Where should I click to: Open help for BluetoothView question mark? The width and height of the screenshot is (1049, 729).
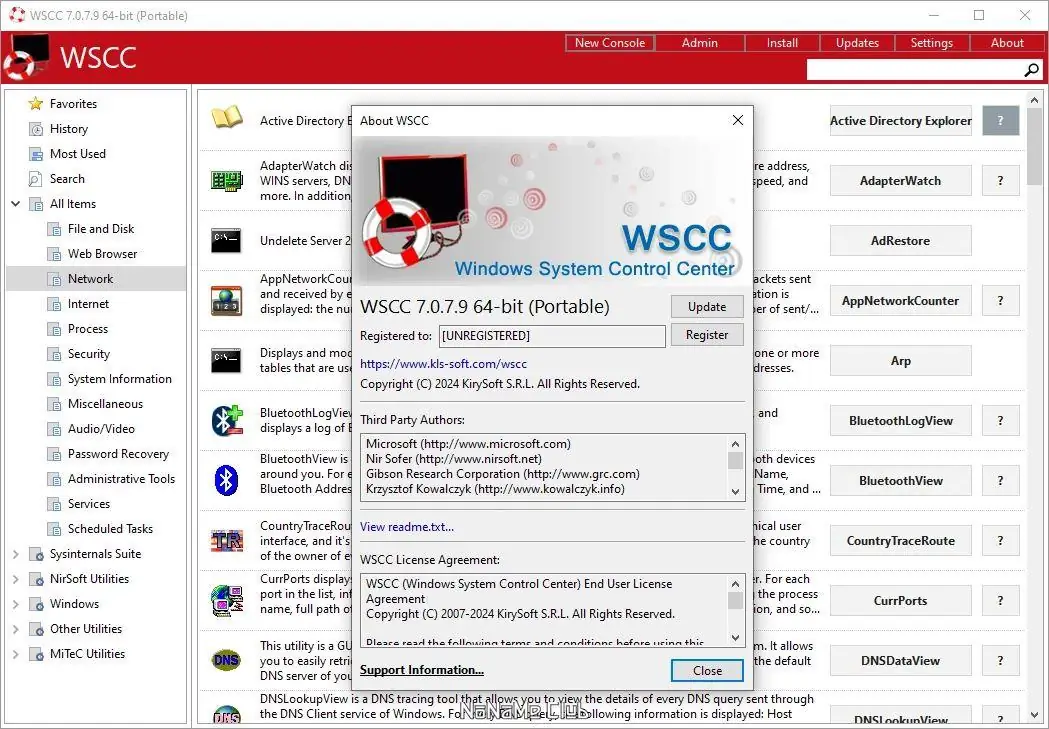(x=1001, y=480)
